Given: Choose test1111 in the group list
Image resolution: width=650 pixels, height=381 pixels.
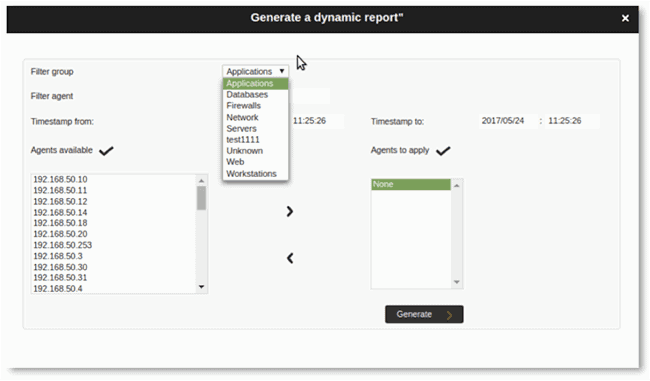Looking at the screenshot, I should [255, 140].
